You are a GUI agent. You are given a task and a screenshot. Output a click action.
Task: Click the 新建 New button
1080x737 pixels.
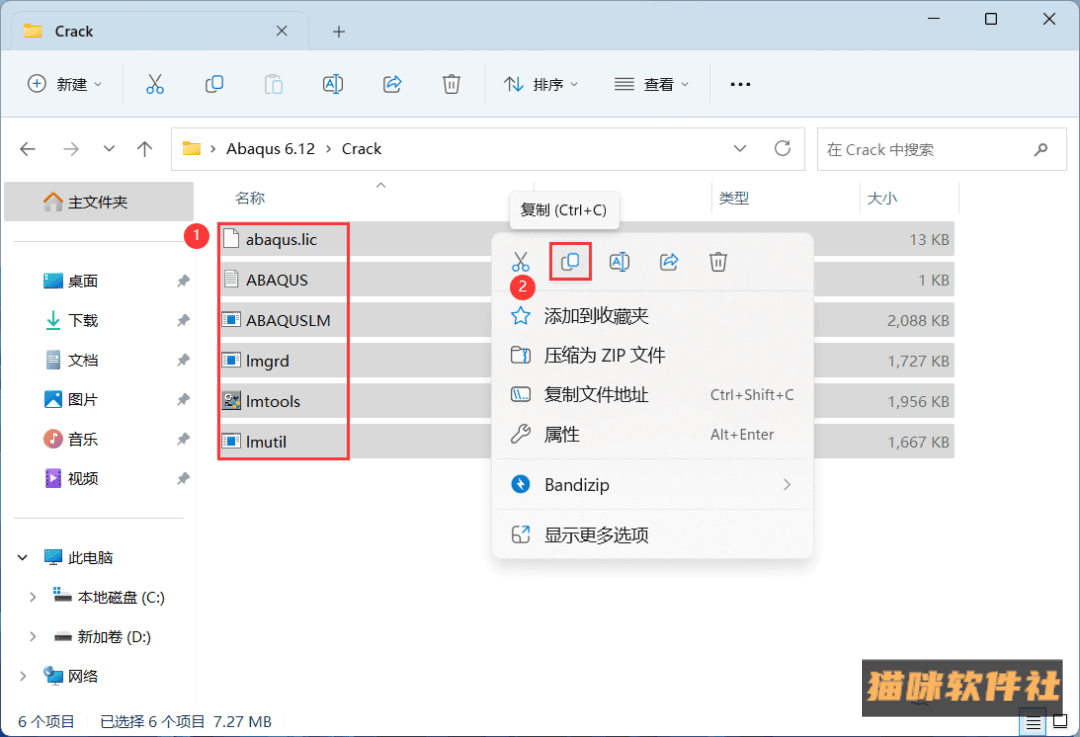coord(64,84)
